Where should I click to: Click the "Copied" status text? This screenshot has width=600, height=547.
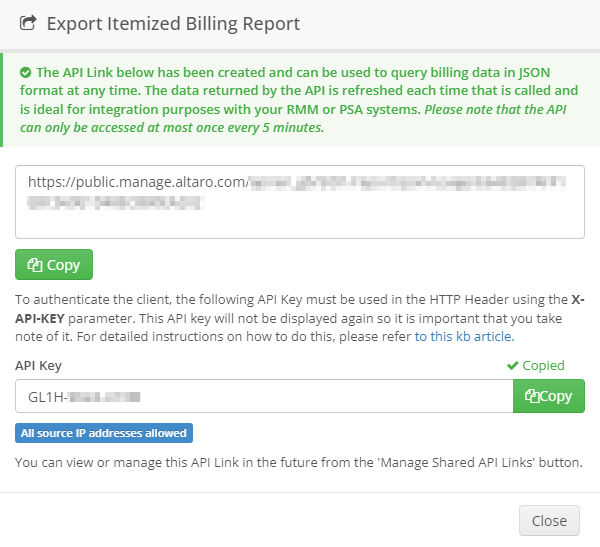click(x=544, y=366)
